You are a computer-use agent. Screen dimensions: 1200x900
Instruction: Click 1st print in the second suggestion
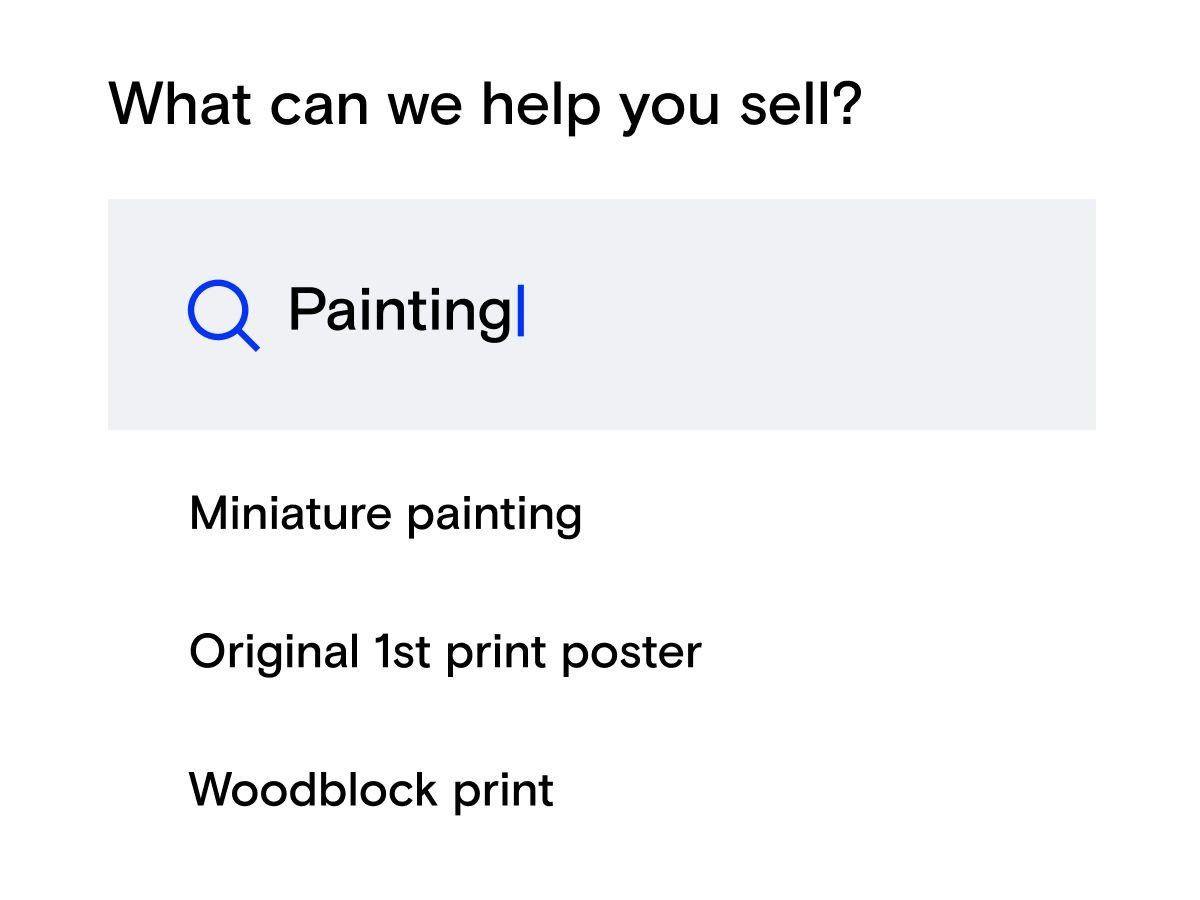459,652
